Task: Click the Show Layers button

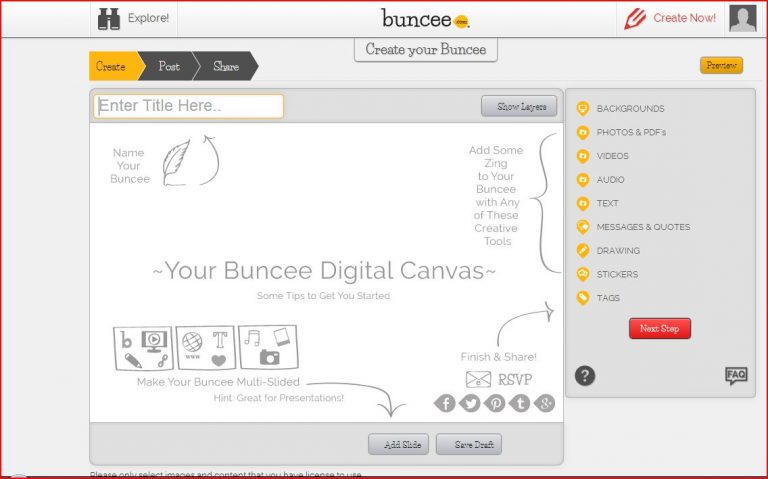Action: (x=519, y=106)
